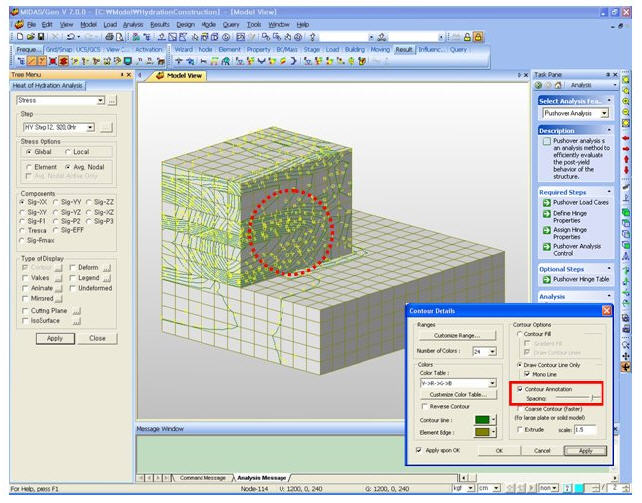Image resolution: width=642 pixels, height=503 pixels.
Task: Open the Results menu
Action: (159, 22)
